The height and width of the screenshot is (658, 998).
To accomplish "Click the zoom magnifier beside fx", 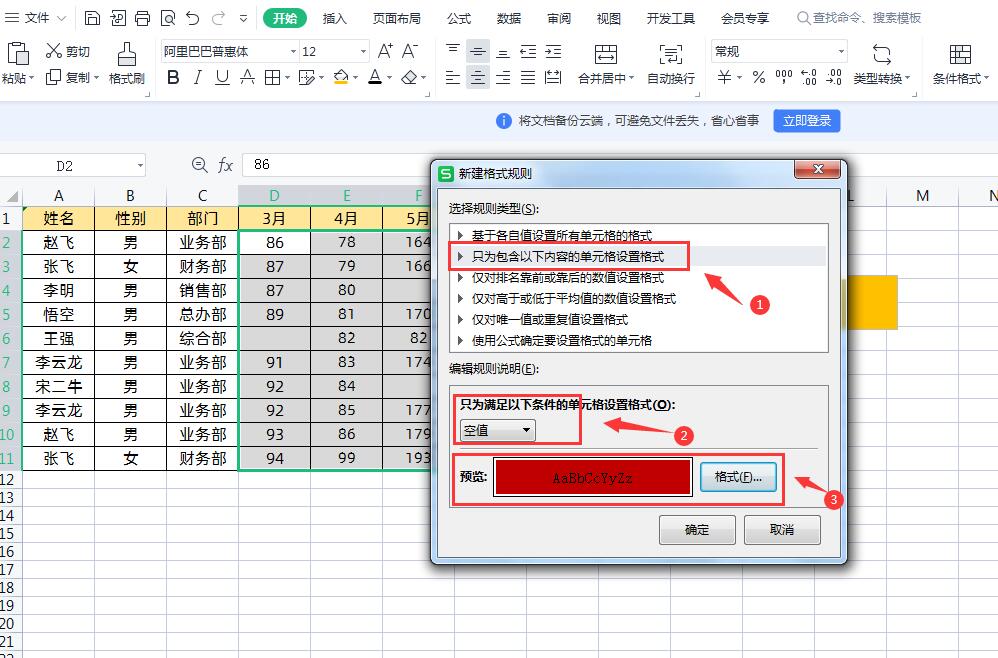I will tap(199, 165).
